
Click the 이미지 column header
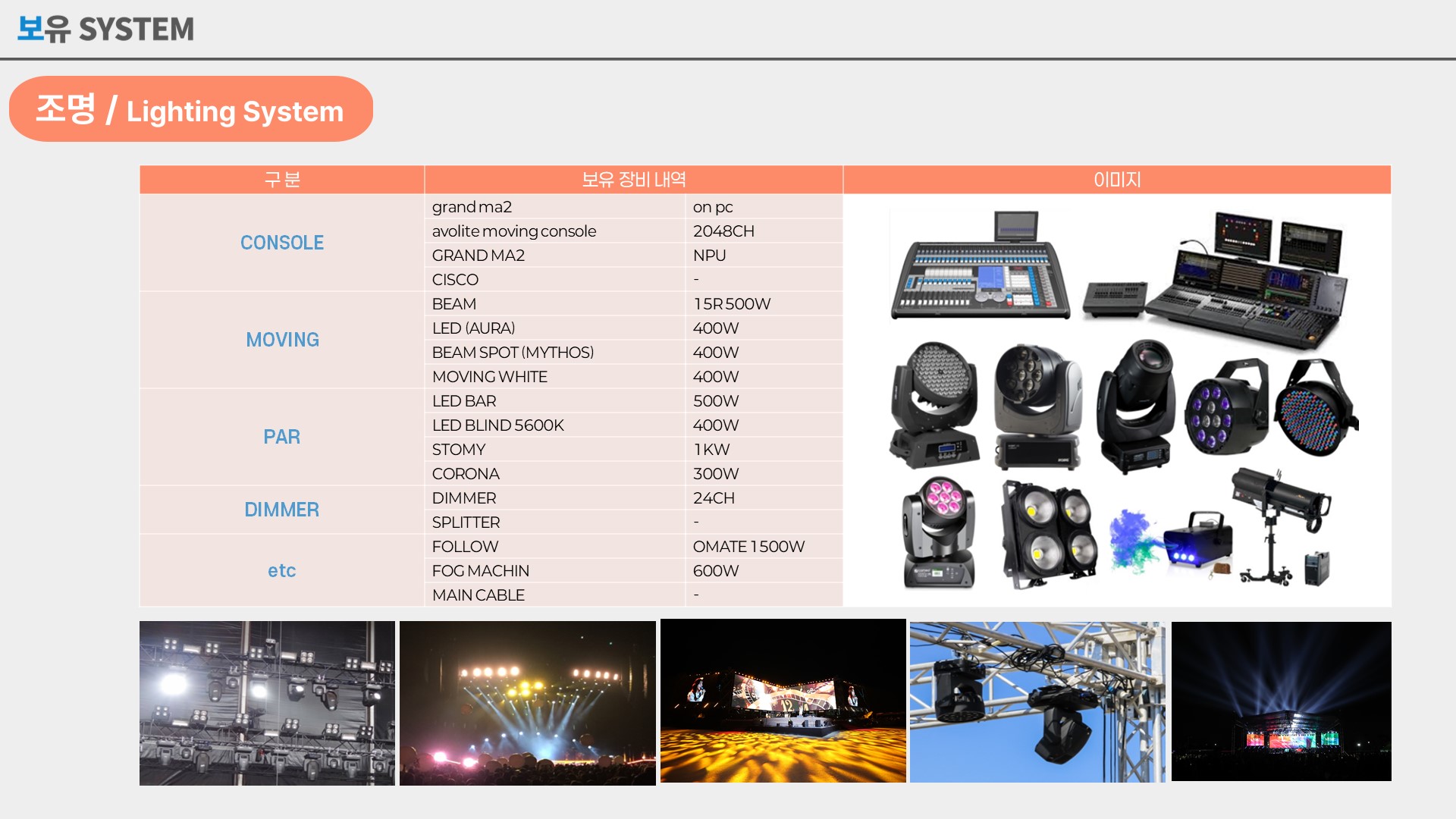tap(1116, 180)
